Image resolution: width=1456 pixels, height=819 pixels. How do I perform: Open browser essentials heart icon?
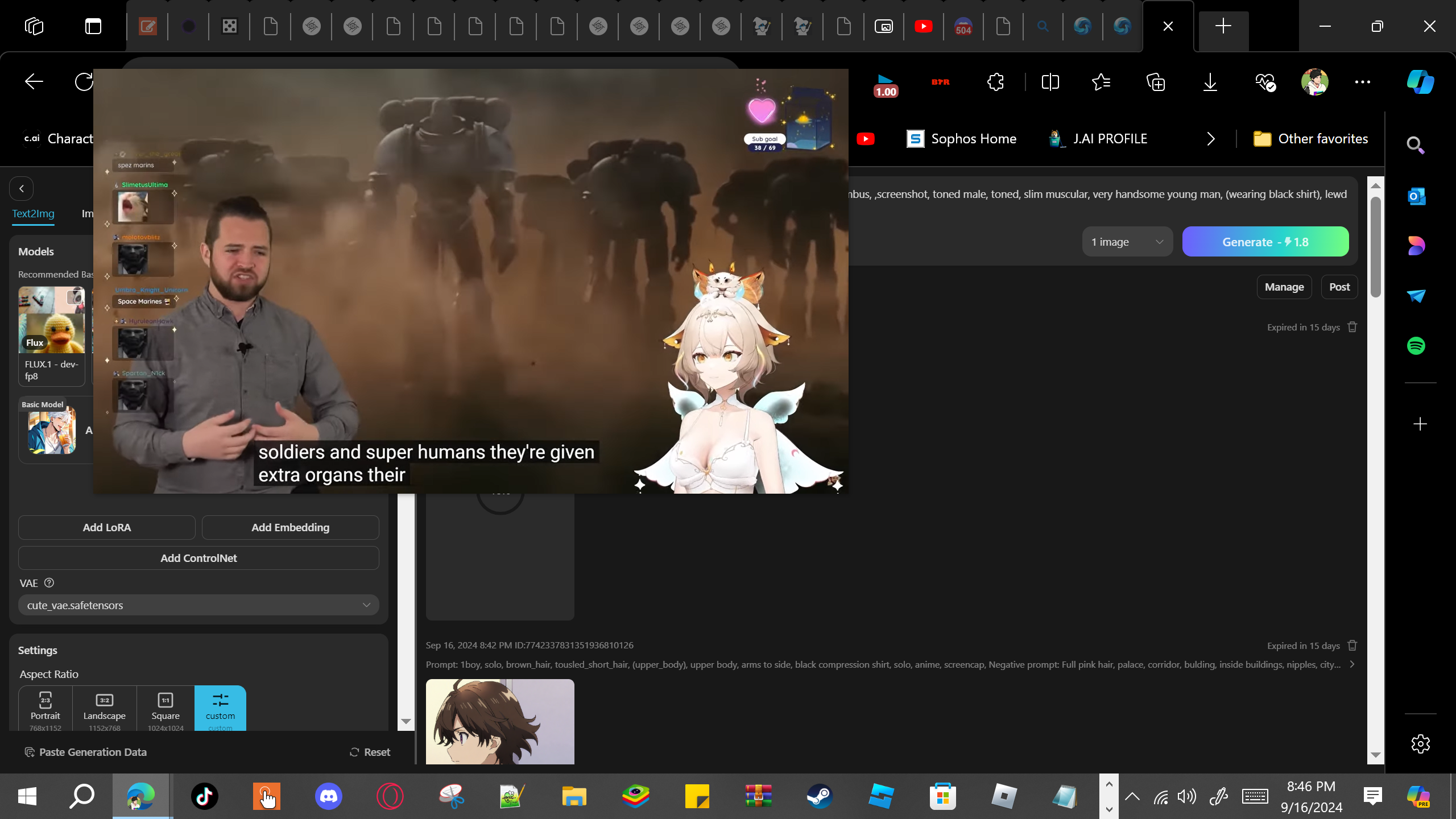coord(1265,82)
